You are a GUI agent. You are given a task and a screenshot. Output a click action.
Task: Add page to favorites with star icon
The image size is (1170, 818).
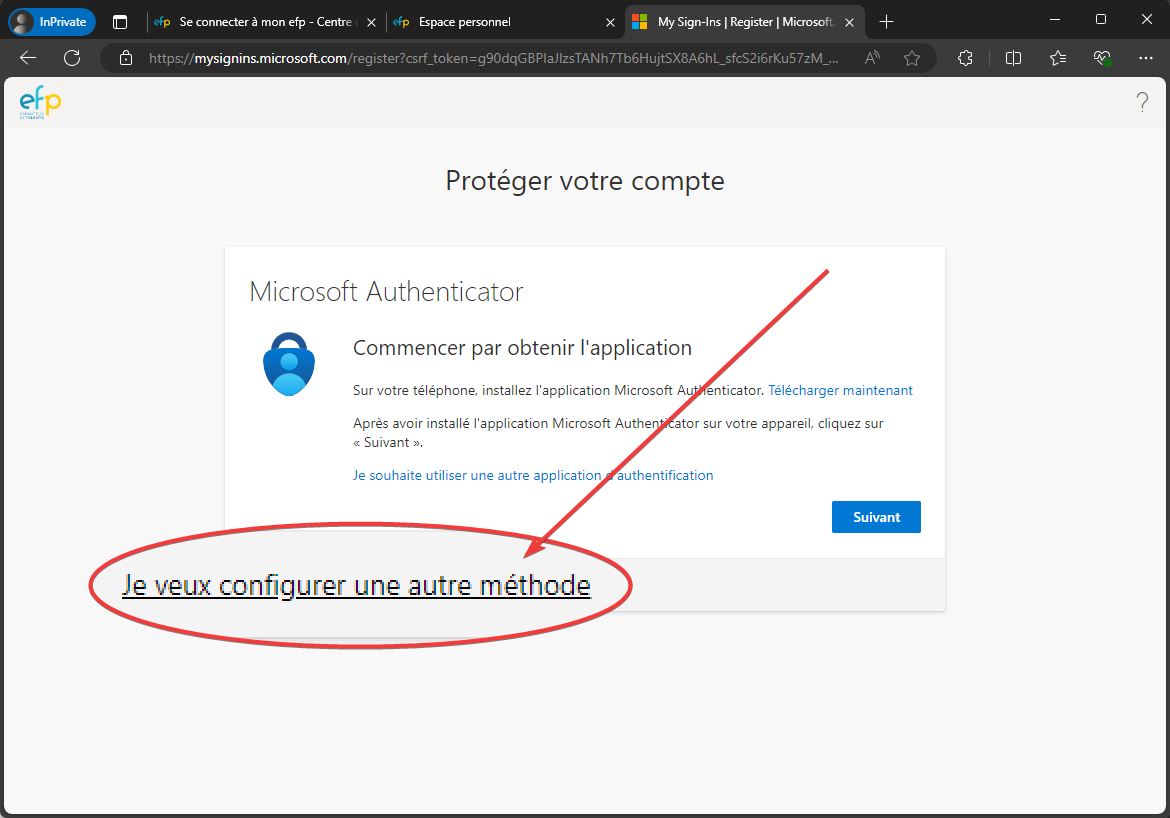pos(912,58)
